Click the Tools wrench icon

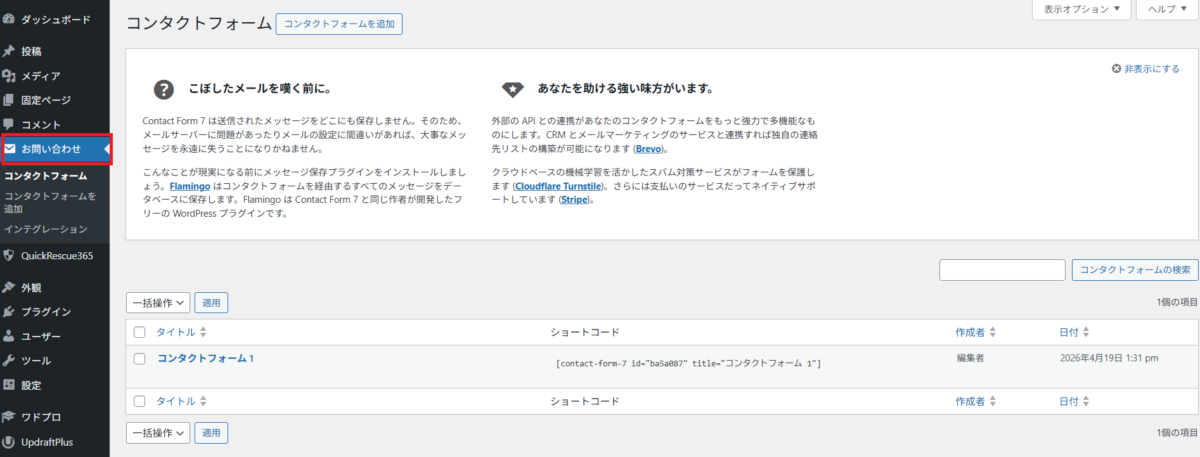(9, 360)
